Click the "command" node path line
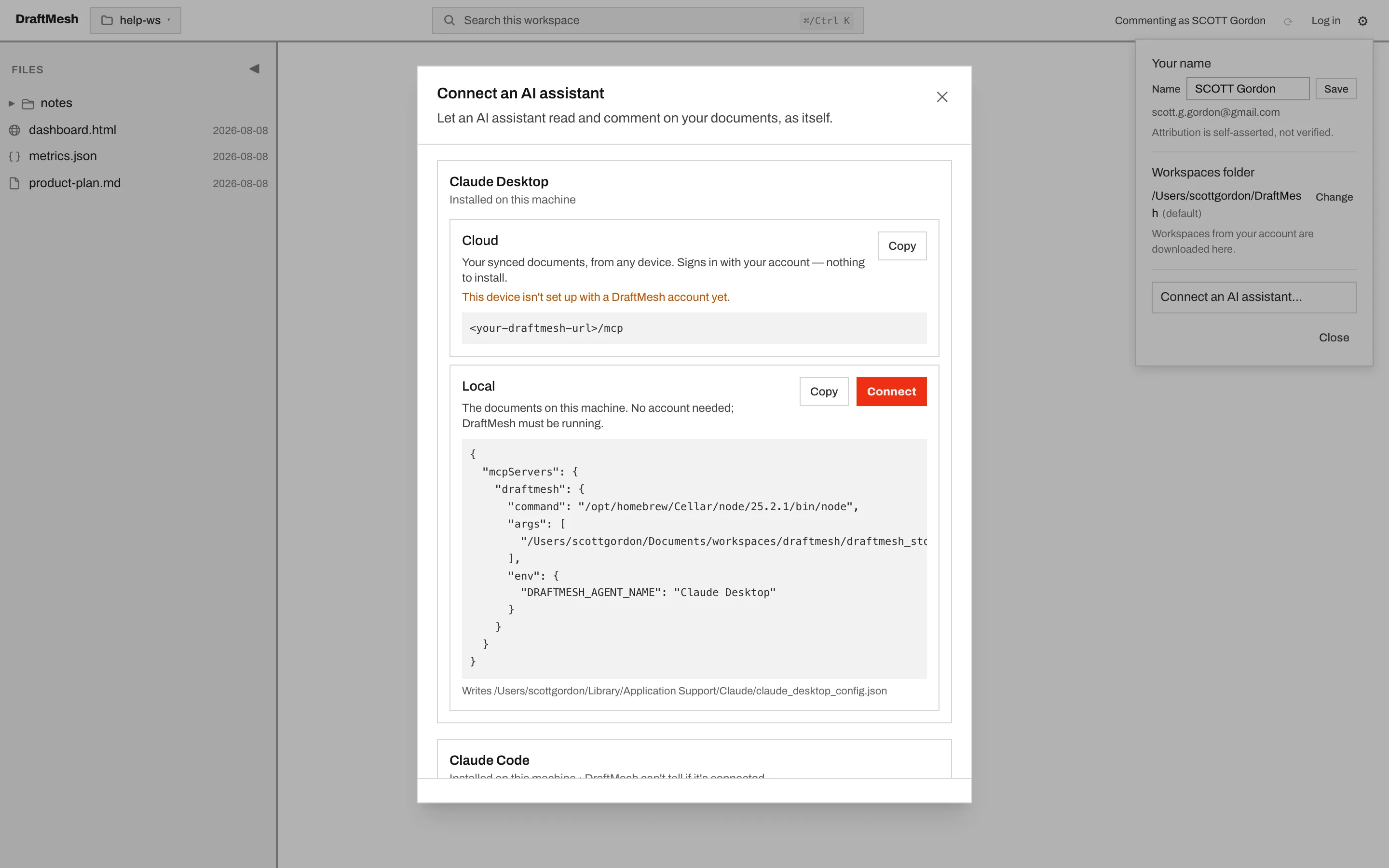Screen dimensions: 1389x868 (683, 506)
